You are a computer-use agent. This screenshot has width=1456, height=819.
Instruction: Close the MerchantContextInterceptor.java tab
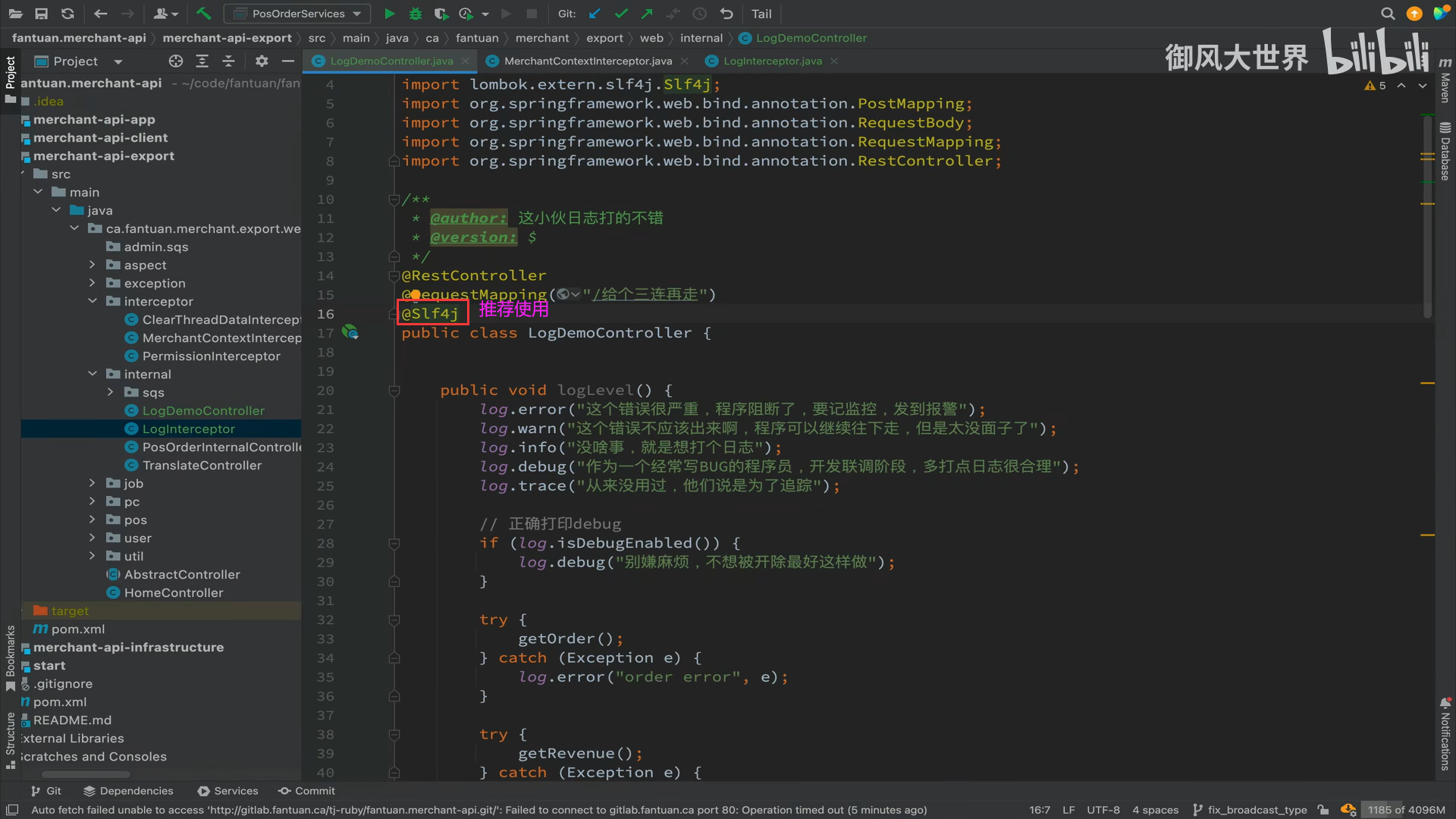point(685,61)
